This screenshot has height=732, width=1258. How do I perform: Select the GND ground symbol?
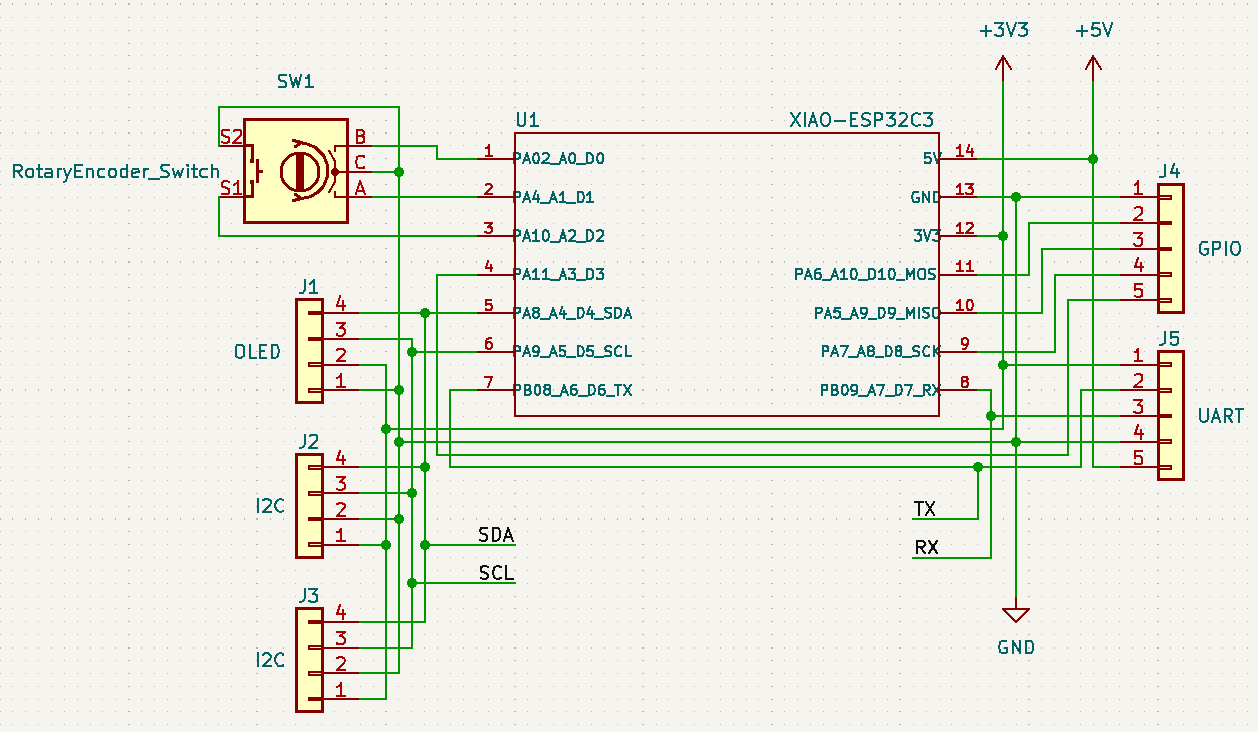[x=1016, y=615]
